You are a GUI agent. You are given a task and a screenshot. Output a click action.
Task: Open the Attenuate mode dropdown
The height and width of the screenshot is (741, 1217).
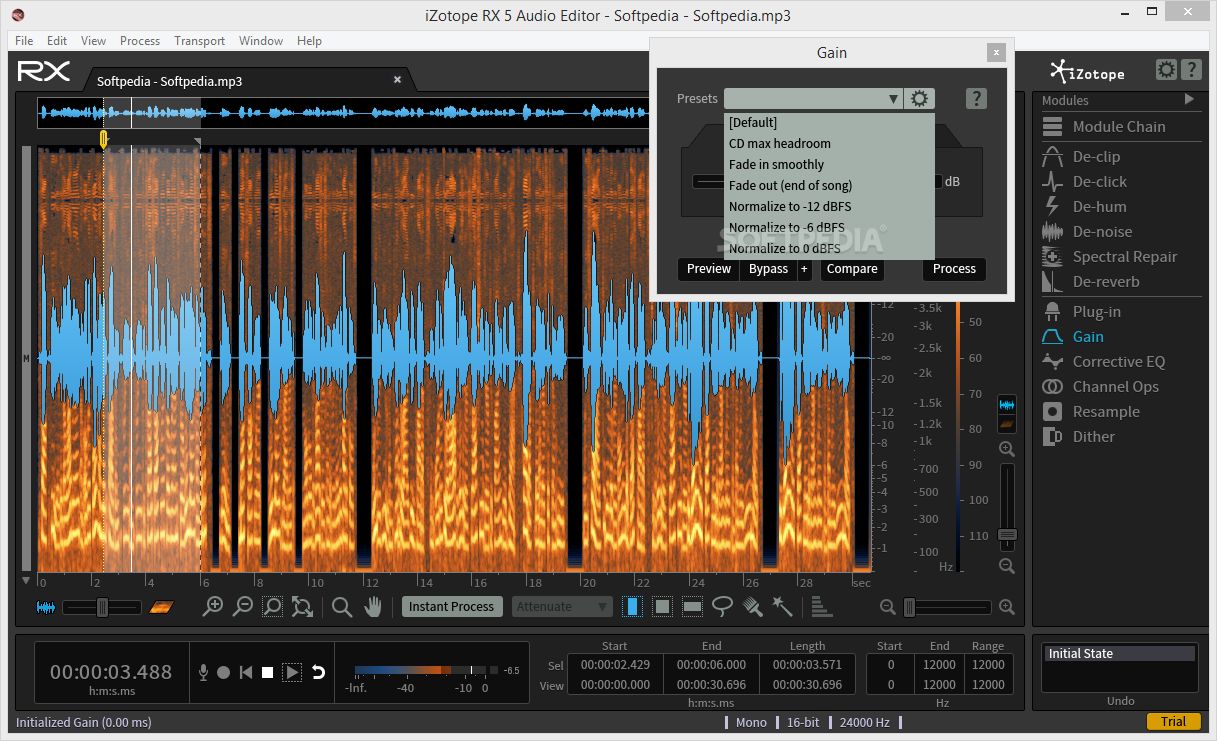[x=562, y=606]
